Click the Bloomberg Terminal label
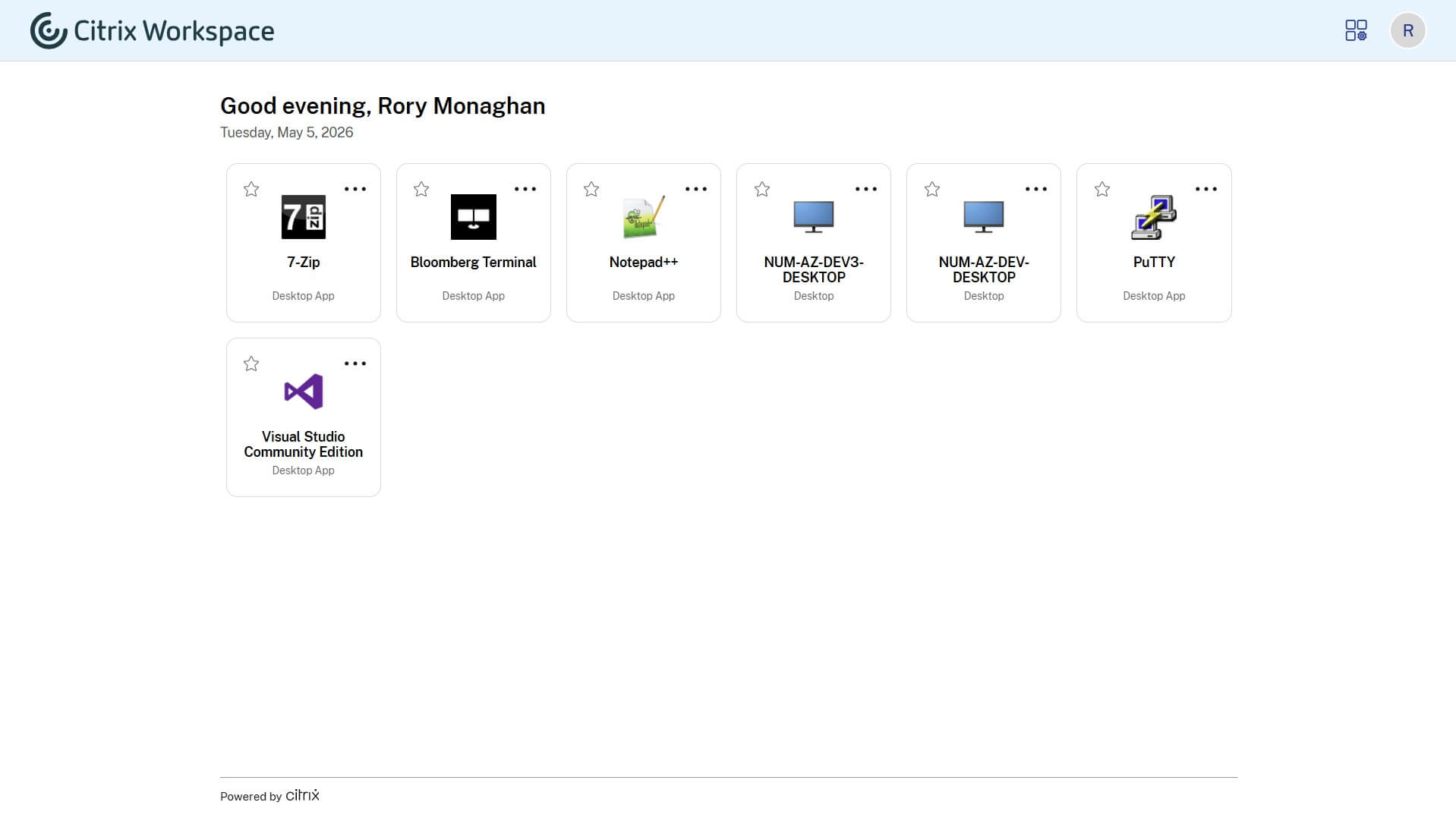The image size is (1456, 818). click(473, 262)
